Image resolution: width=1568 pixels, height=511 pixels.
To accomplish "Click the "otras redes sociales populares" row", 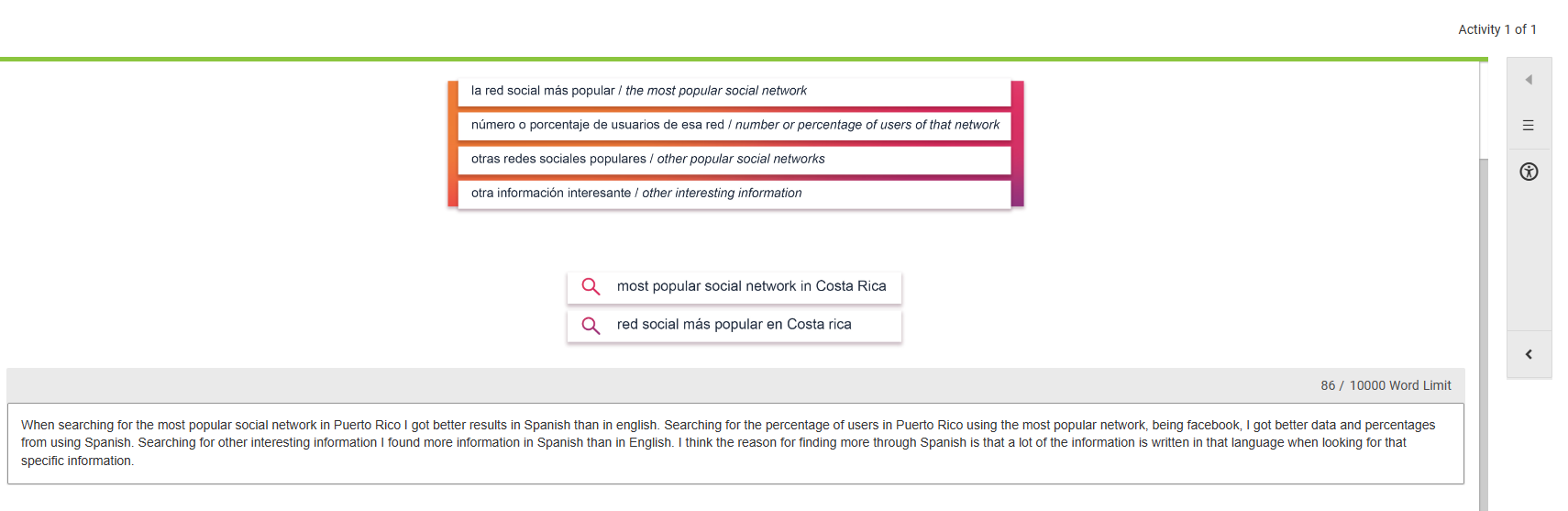I will coord(734,159).
